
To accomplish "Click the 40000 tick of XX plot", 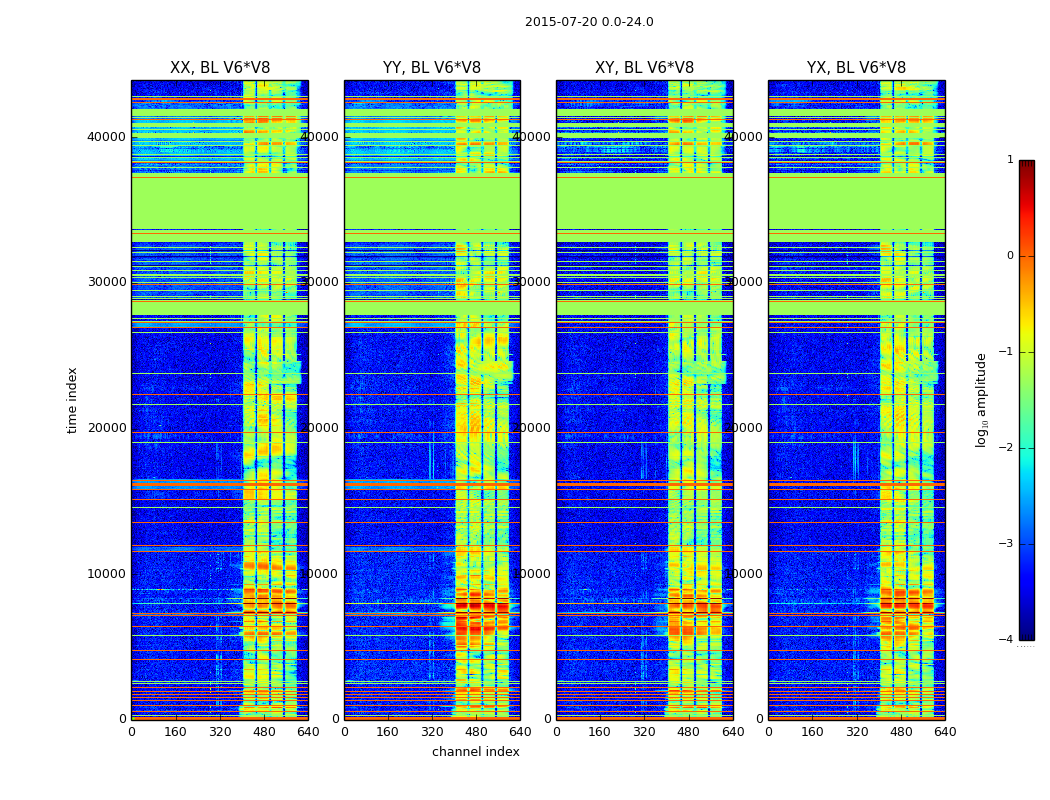I will coord(106,137).
